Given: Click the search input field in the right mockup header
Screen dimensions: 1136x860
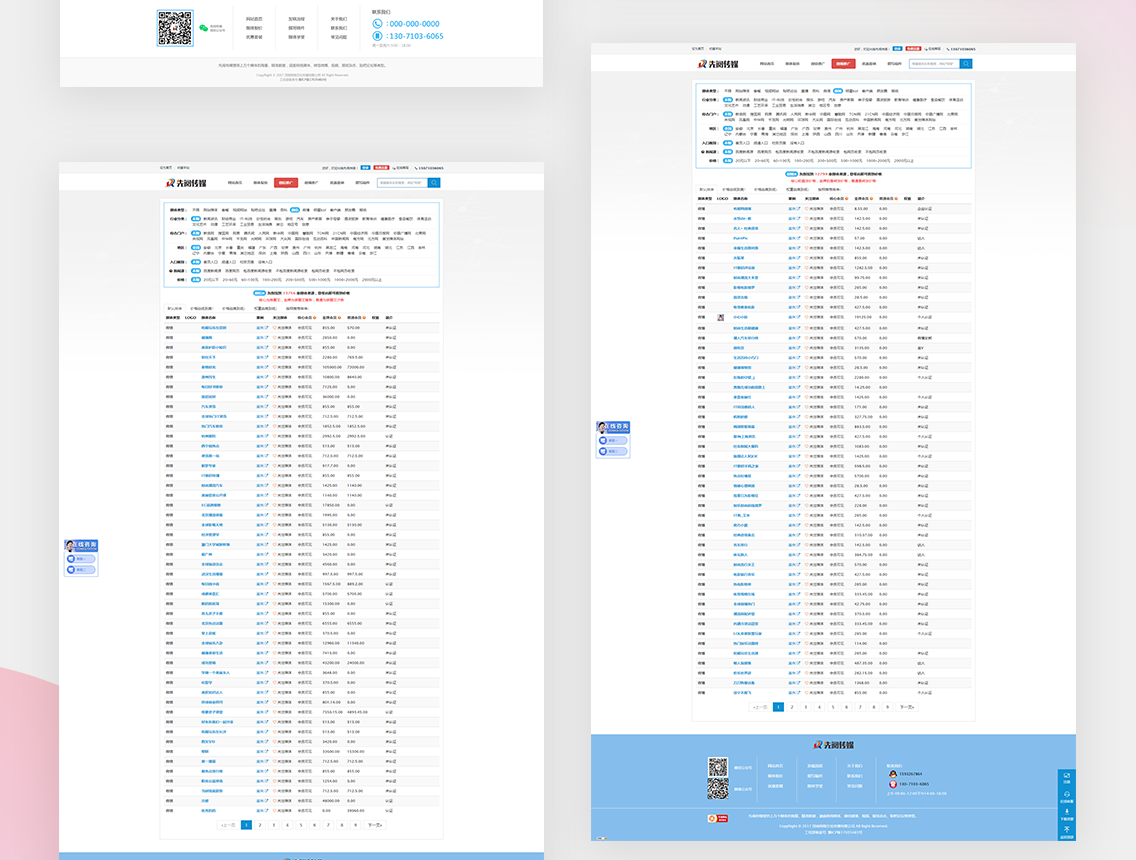Looking at the screenshot, I should pos(934,64).
